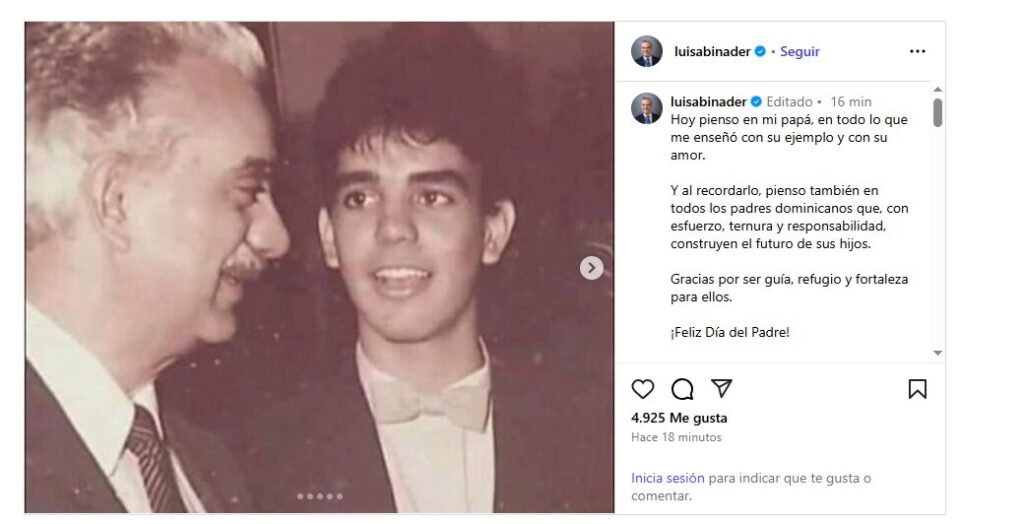Click verified badge in post header
This screenshot has height=524, width=1024.
click(x=760, y=52)
